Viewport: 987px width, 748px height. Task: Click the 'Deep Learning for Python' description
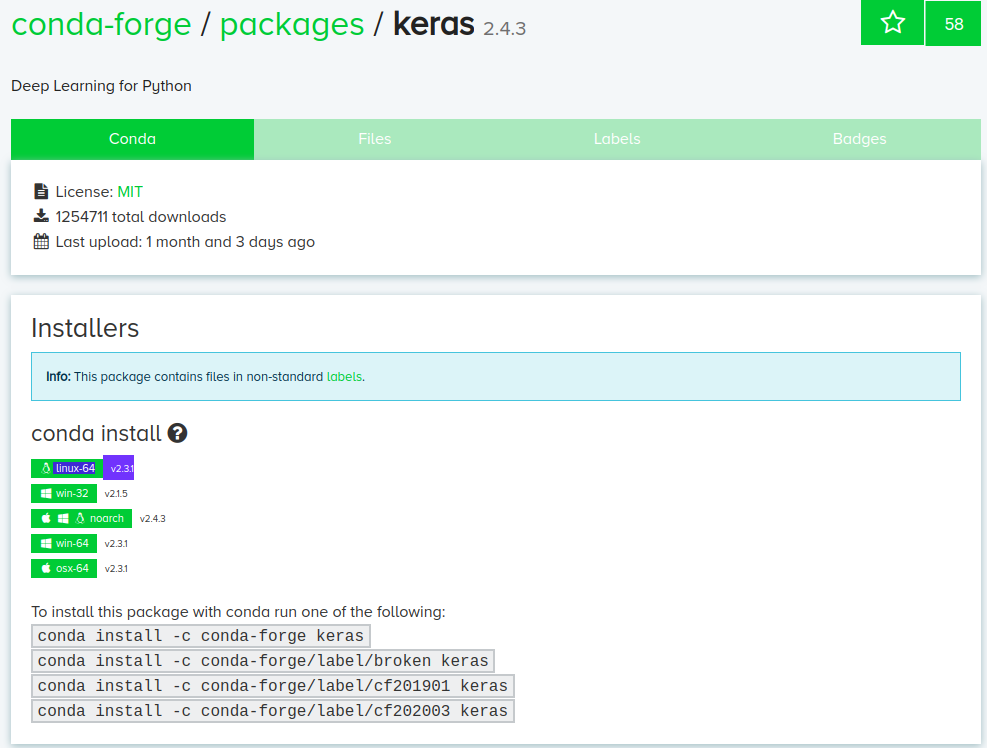101,86
